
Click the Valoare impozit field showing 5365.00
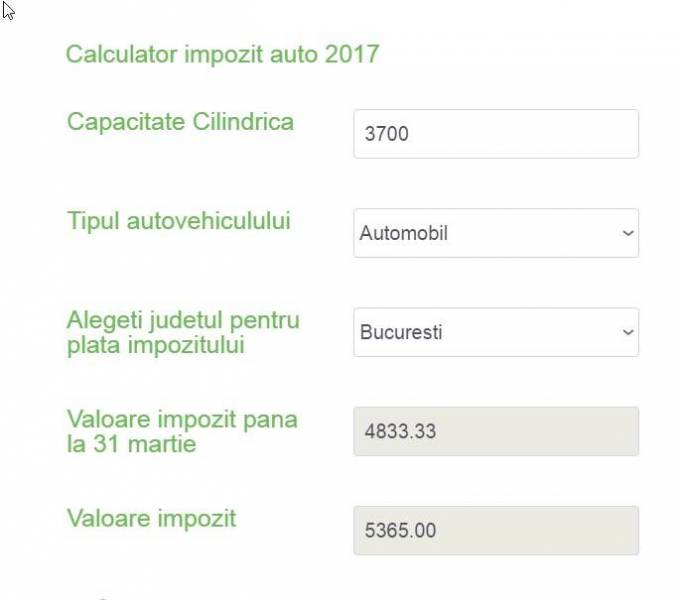(x=495, y=530)
